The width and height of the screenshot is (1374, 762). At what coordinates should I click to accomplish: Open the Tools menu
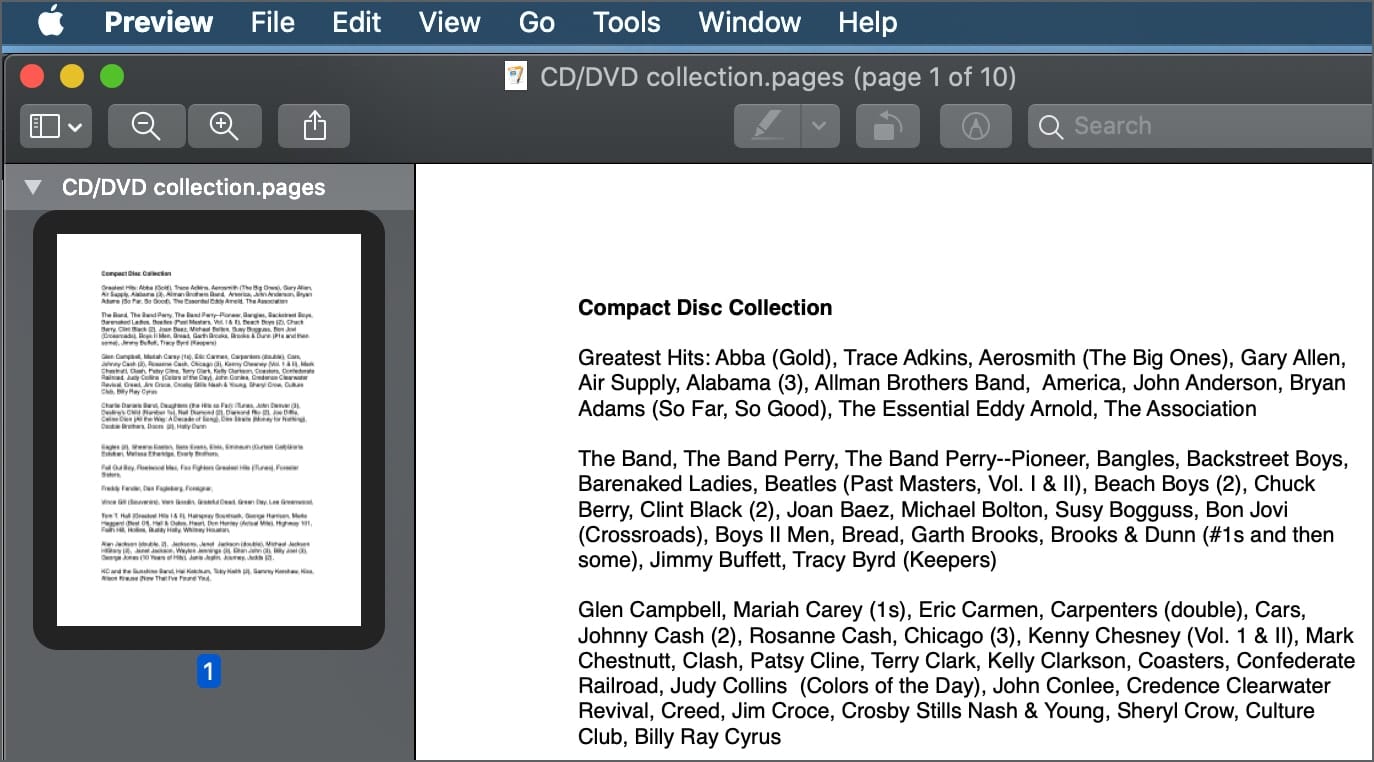(x=626, y=22)
